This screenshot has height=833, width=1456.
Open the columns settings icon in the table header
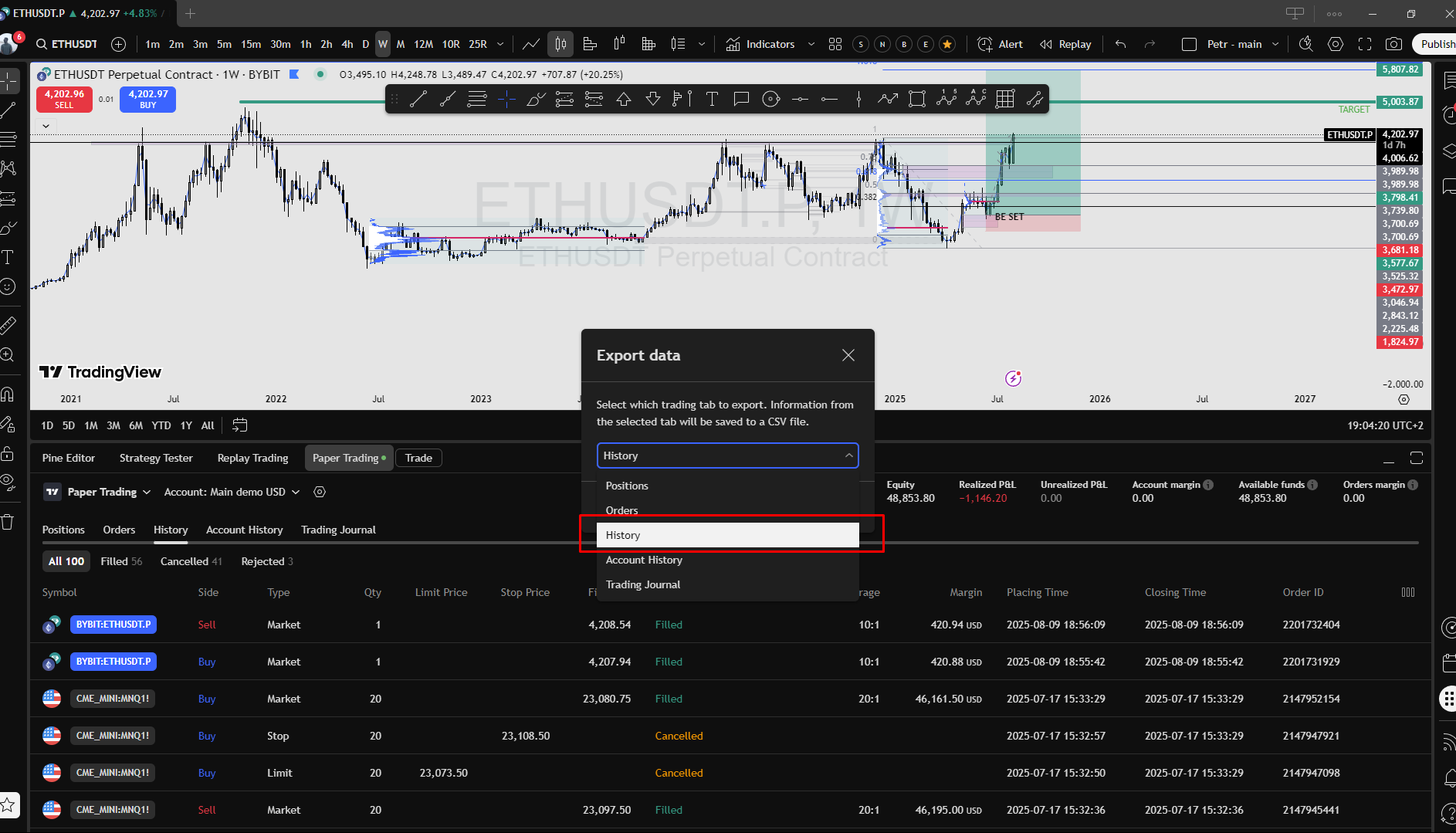(1408, 592)
